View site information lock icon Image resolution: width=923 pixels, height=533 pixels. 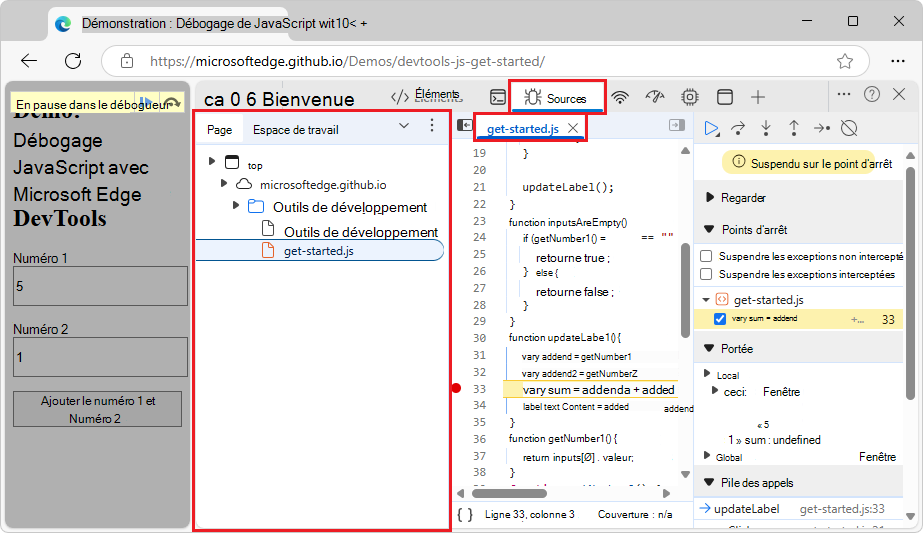127,61
